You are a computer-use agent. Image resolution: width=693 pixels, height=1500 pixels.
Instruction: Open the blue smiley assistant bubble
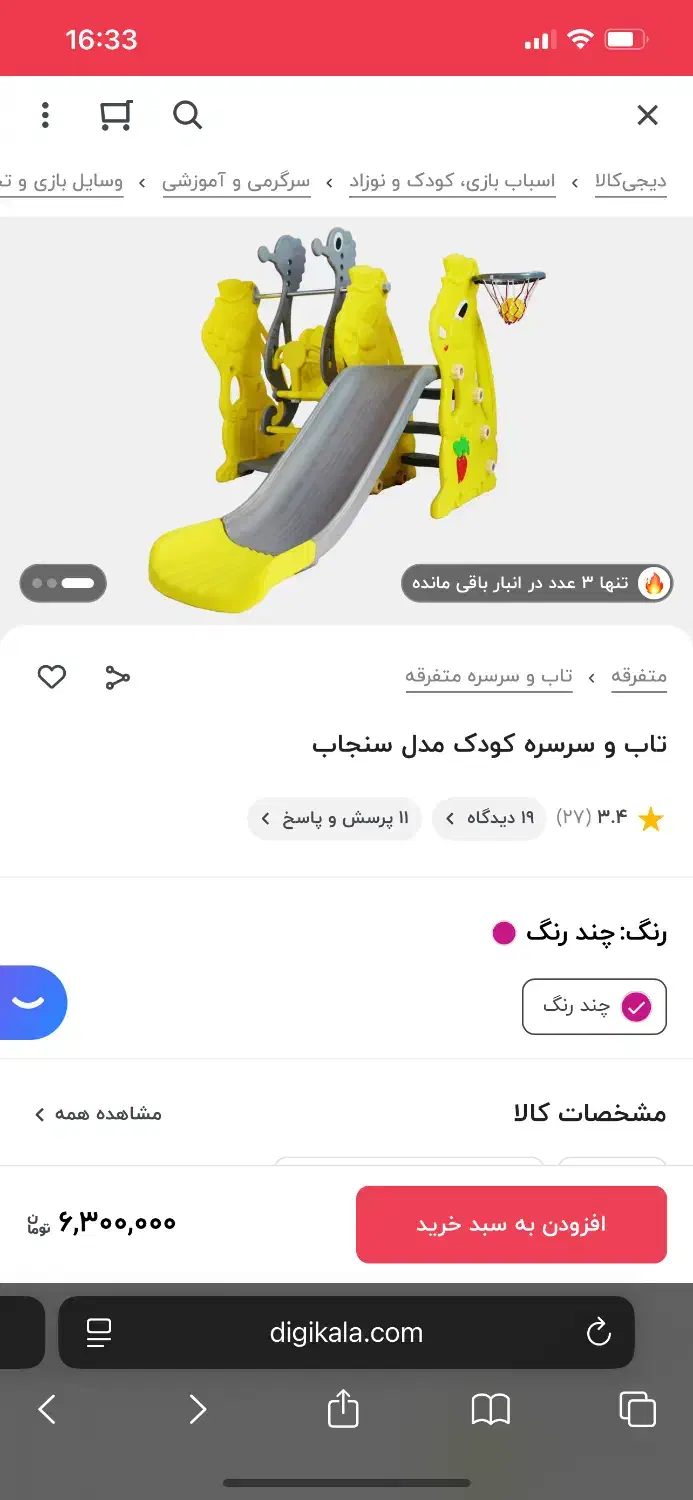pos(30,1002)
